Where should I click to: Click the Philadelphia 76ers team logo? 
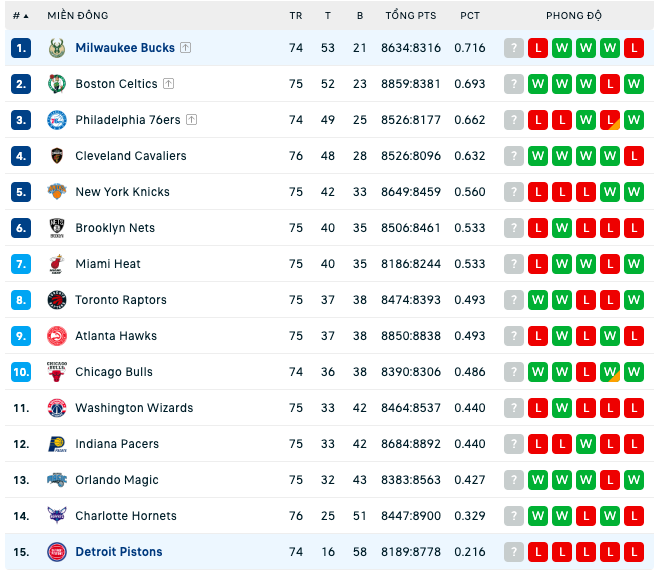(x=57, y=120)
